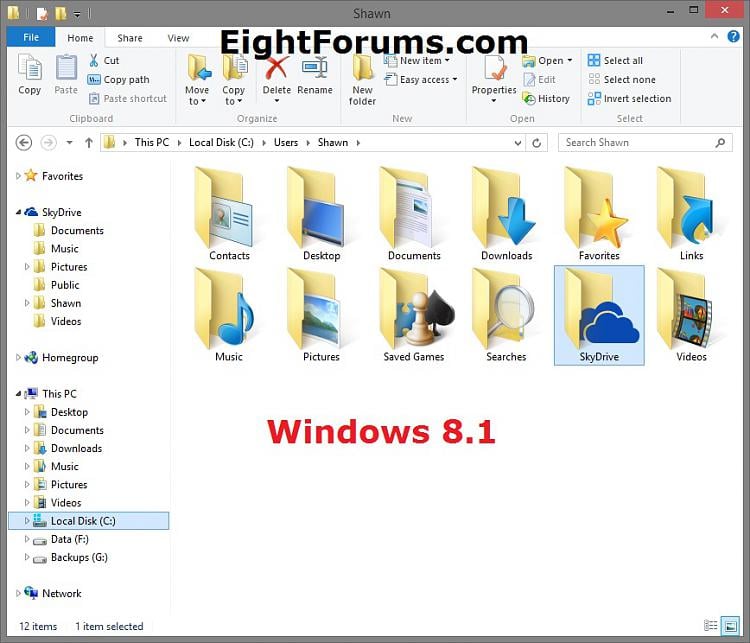Go back with the Back arrow button
The width and height of the screenshot is (750, 643).
pos(24,143)
